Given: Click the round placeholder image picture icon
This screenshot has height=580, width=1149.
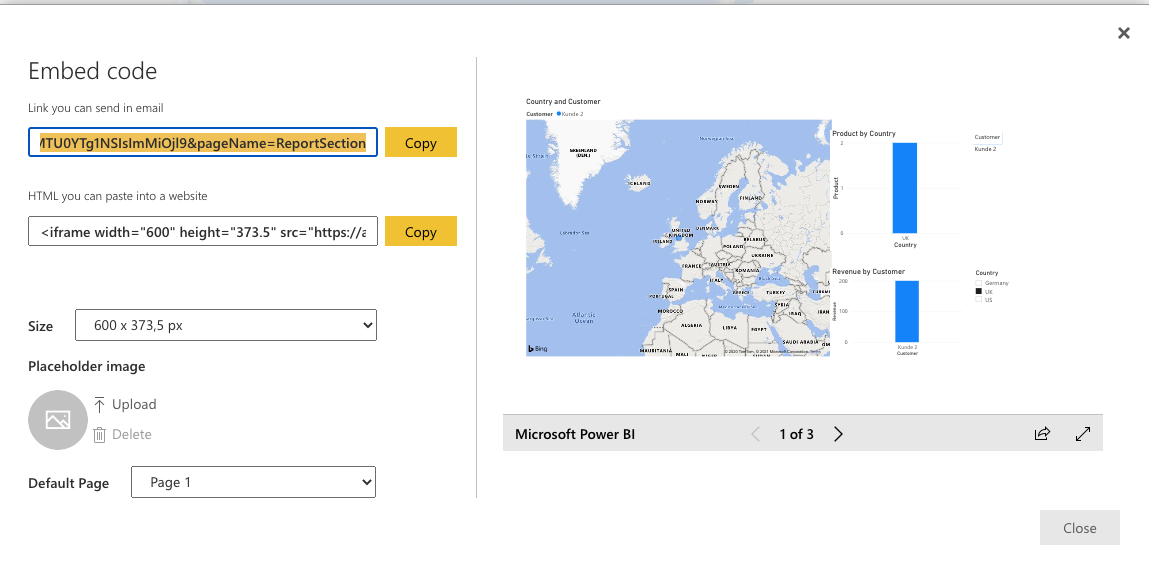Looking at the screenshot, I should point(58,420).
